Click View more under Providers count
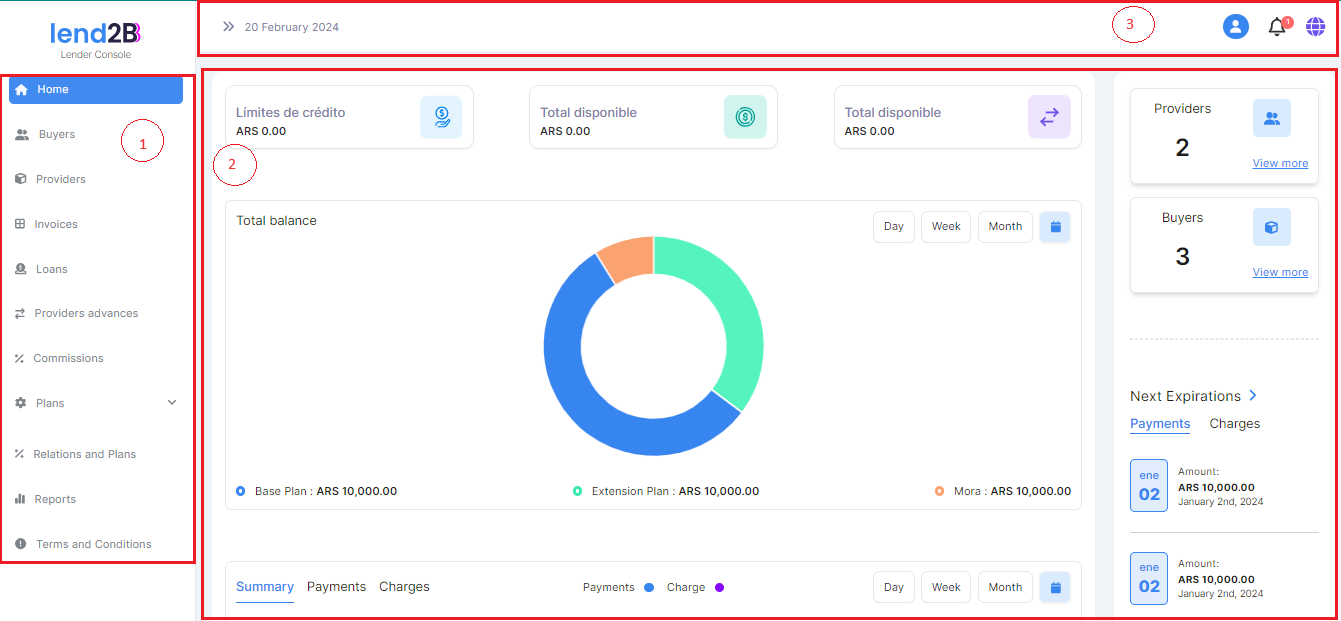 click(1280, 164)
